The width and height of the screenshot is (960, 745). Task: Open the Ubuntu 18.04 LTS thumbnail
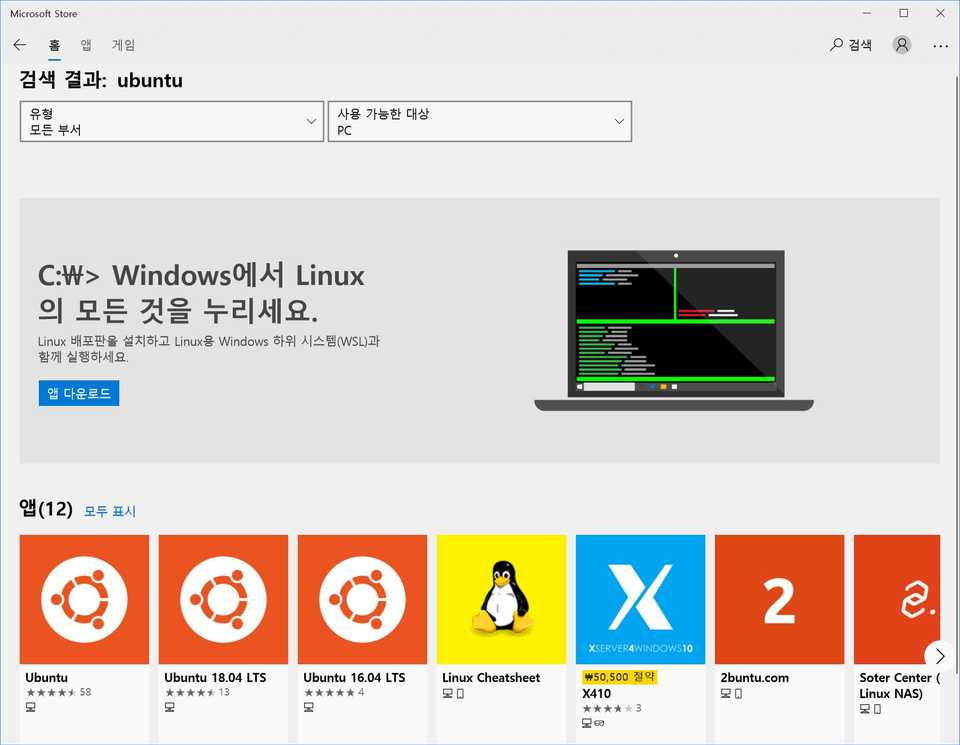(x=223, y=598)
